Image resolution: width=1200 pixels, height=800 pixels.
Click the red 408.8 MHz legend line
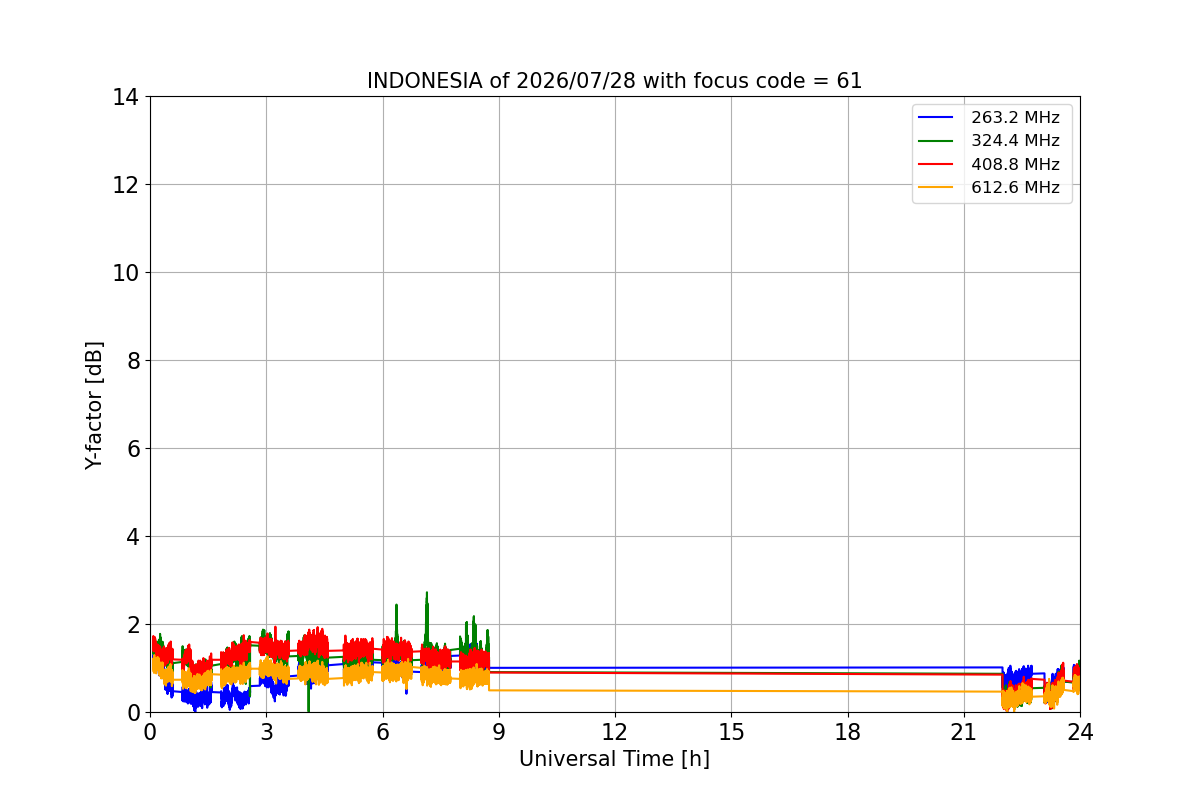(x=936, y=165)
